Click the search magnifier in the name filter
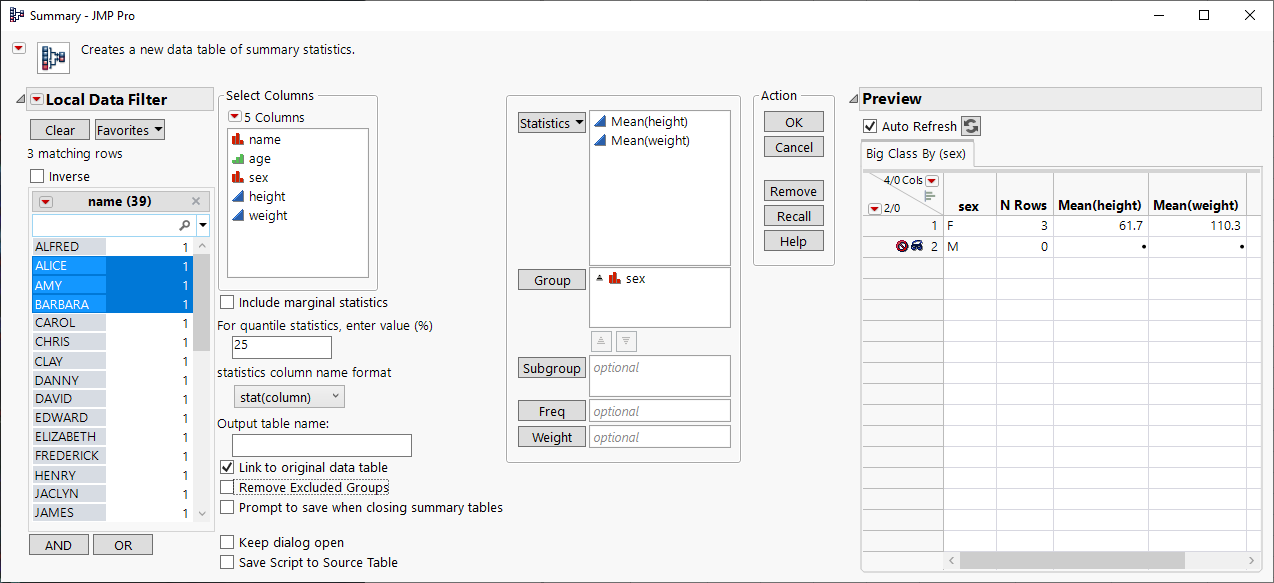The width and height of the screenshot is (1274, 583). click(184, 226)
